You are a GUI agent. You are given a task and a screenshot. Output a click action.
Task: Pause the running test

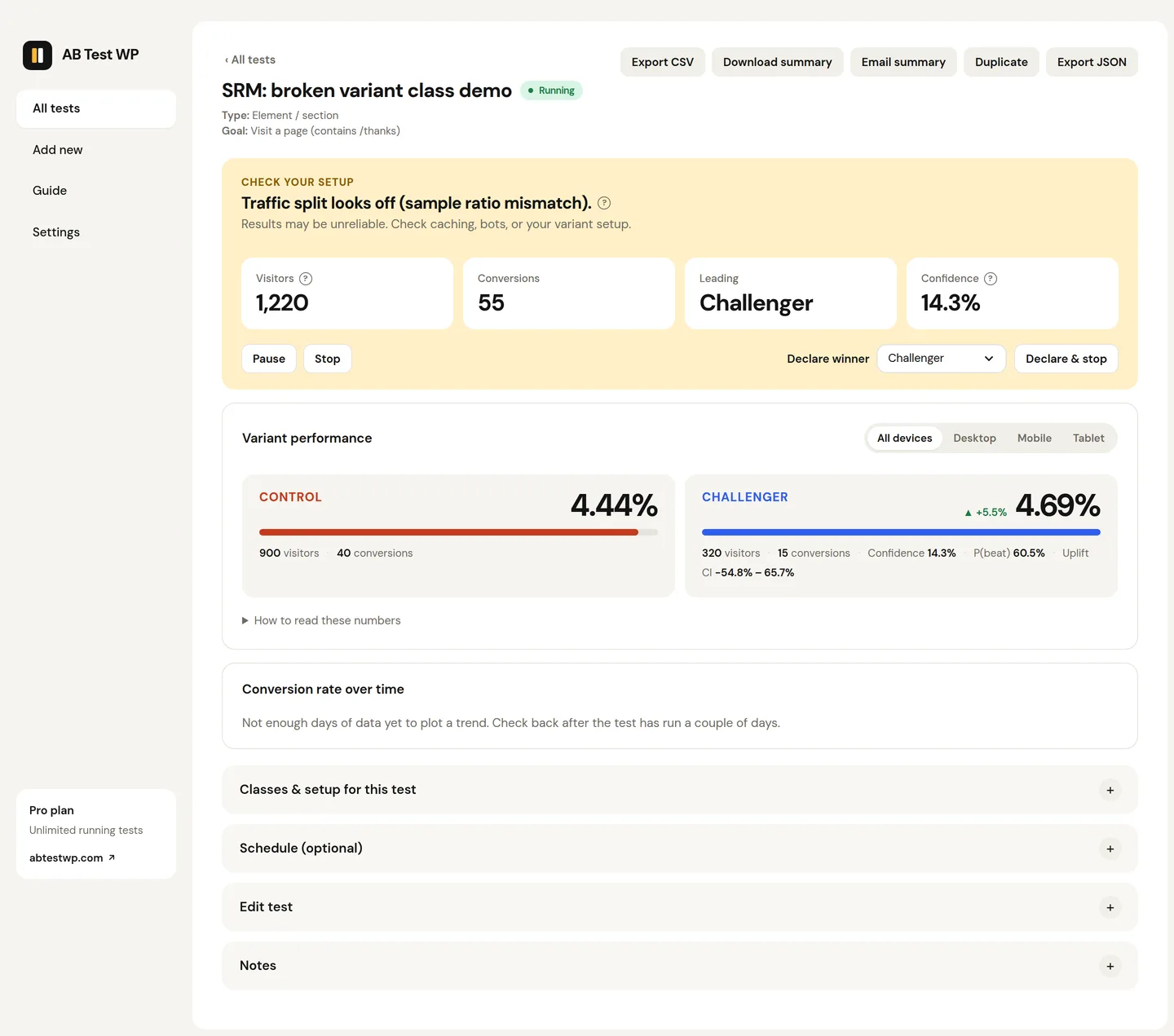[x=269, y=359]
